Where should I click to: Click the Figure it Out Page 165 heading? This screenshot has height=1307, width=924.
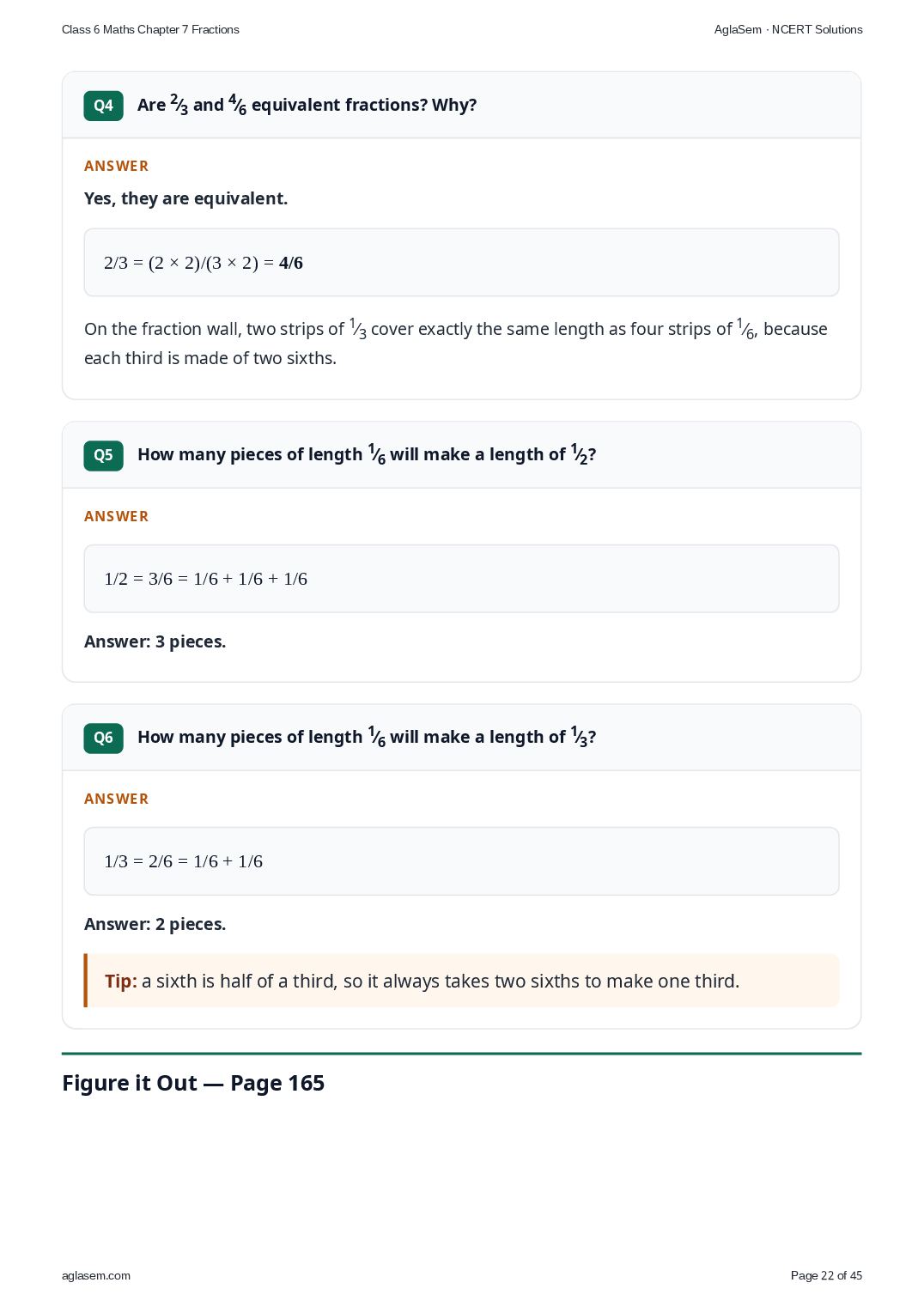point(193,1083)
